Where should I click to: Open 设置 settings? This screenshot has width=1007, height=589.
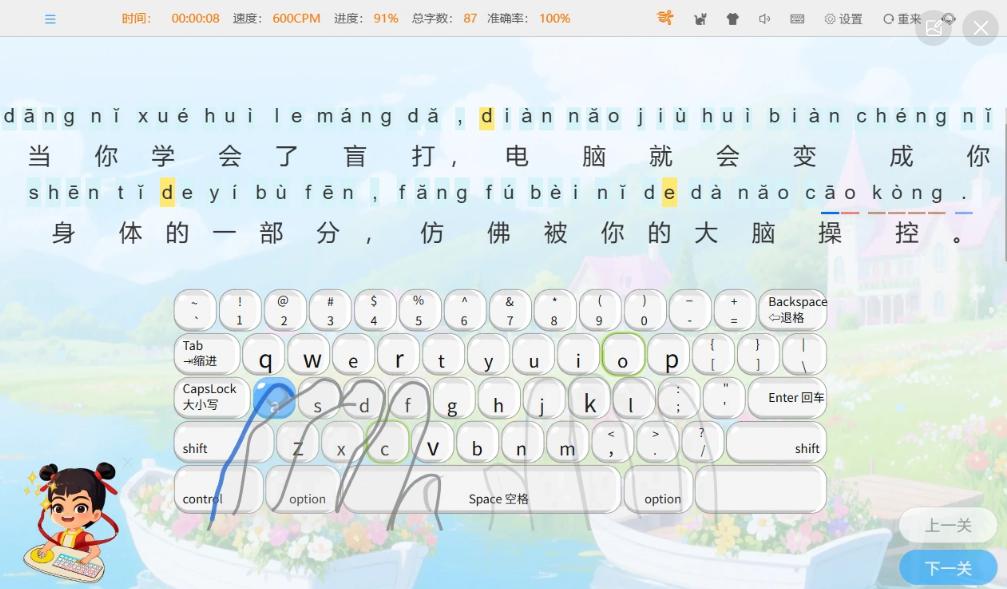(843, 19)
